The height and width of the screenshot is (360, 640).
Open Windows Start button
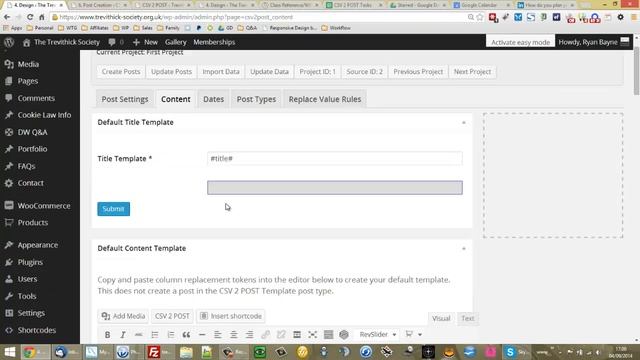(9, 352)
